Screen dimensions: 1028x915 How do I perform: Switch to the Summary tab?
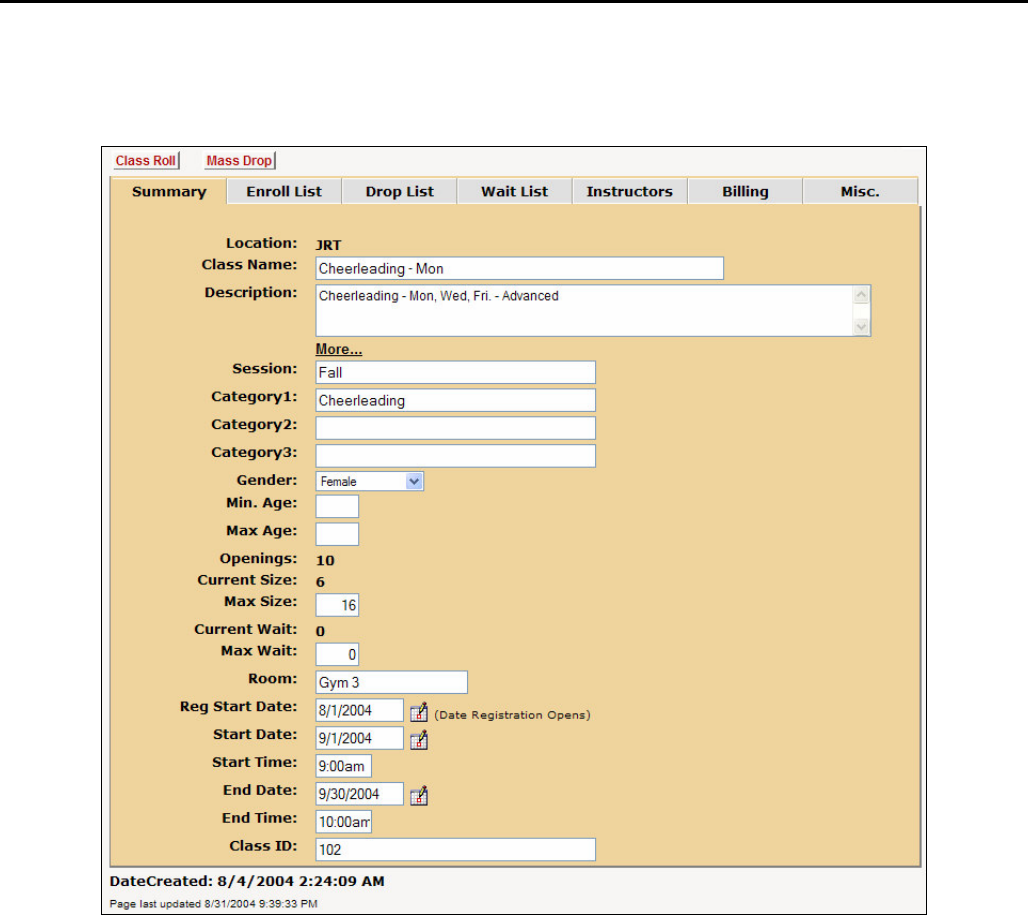(x=169, y=191)
